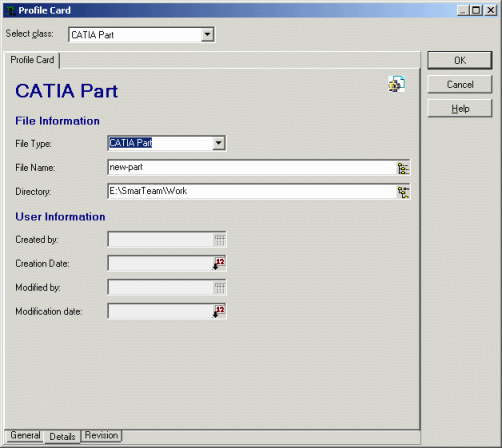Click the tree browse icon beside File Name
Screen dimensions: 502x448
(403, 168)
